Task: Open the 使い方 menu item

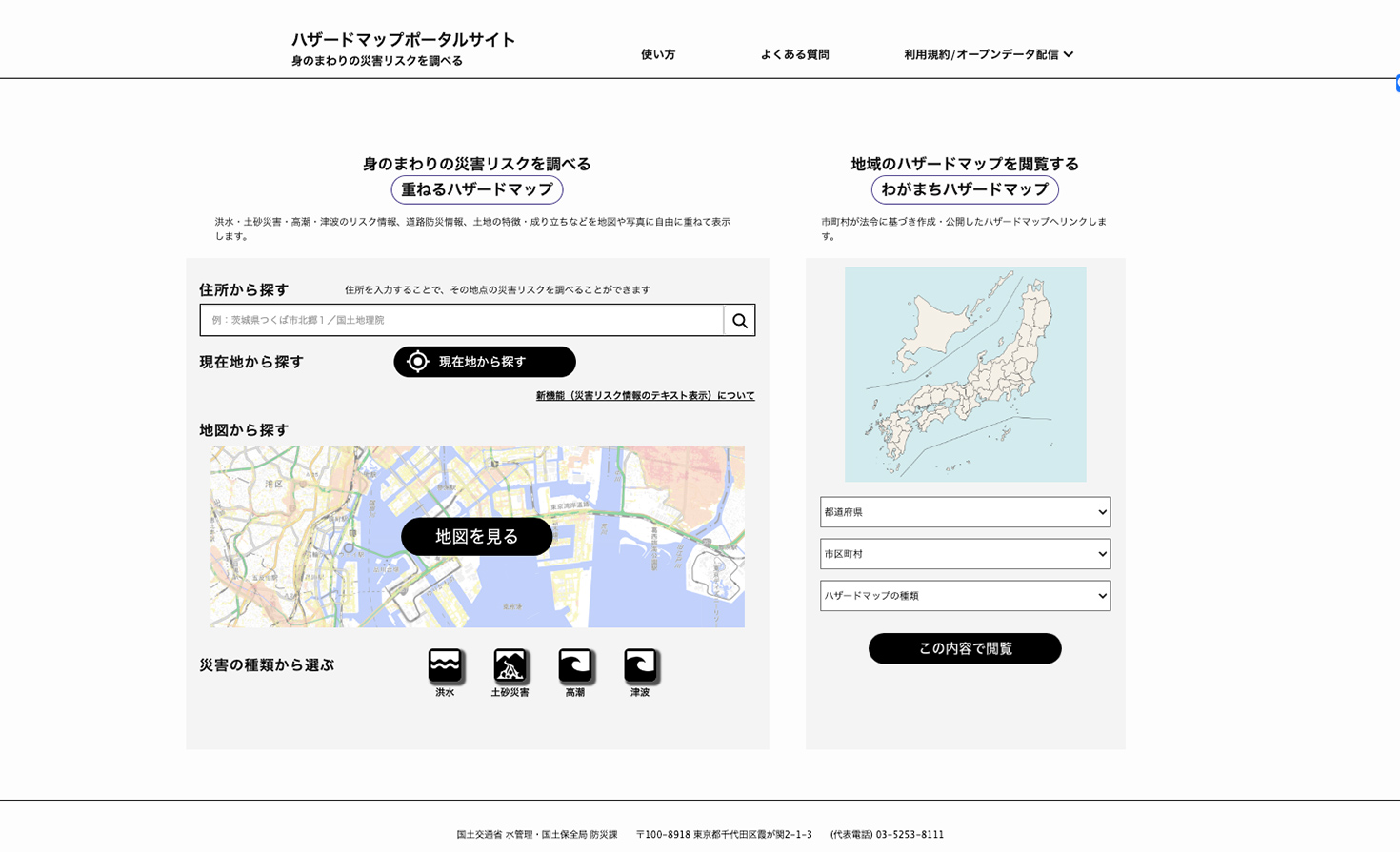Action: pos(657,54)
